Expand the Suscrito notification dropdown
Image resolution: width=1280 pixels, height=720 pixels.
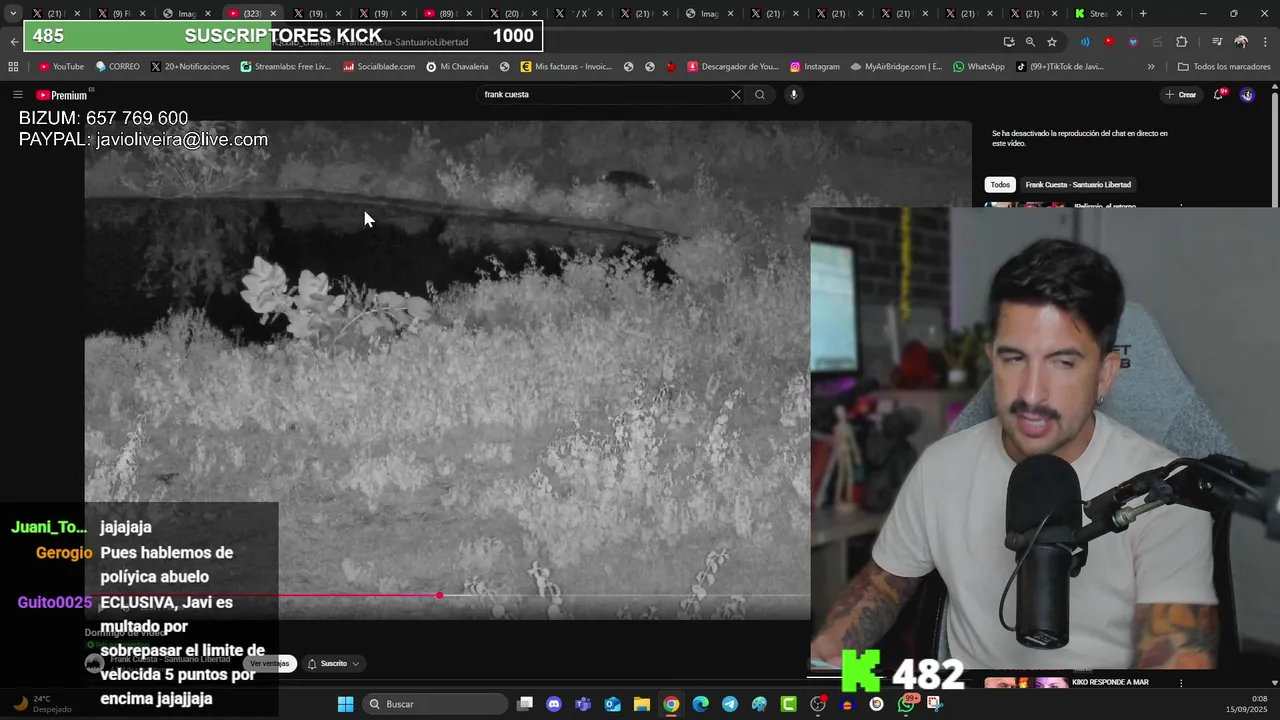pyautogui.click(x=334, y=664)
